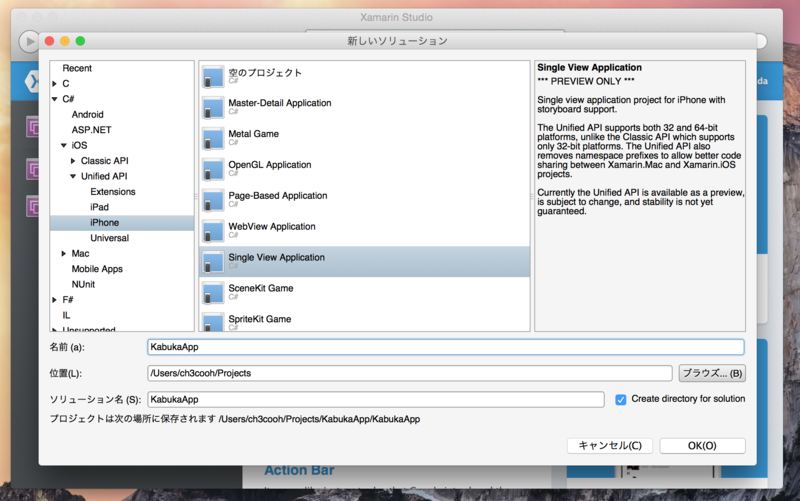This screenshot has height=501, width=800.
Task: Select iPad under Unified API
Action: coord(99,207)
